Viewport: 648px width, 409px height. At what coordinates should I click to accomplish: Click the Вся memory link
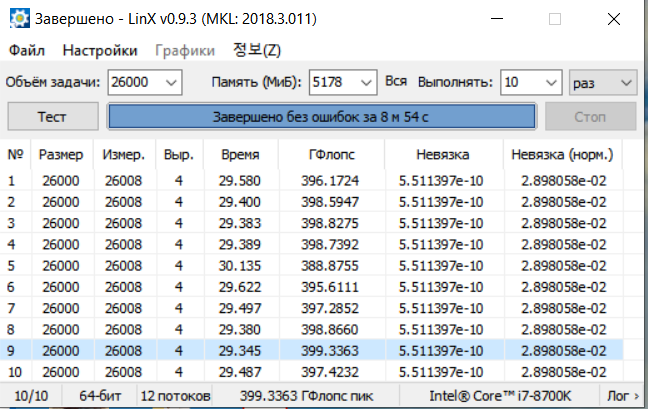pyautogui.click(x=396, y=81)
